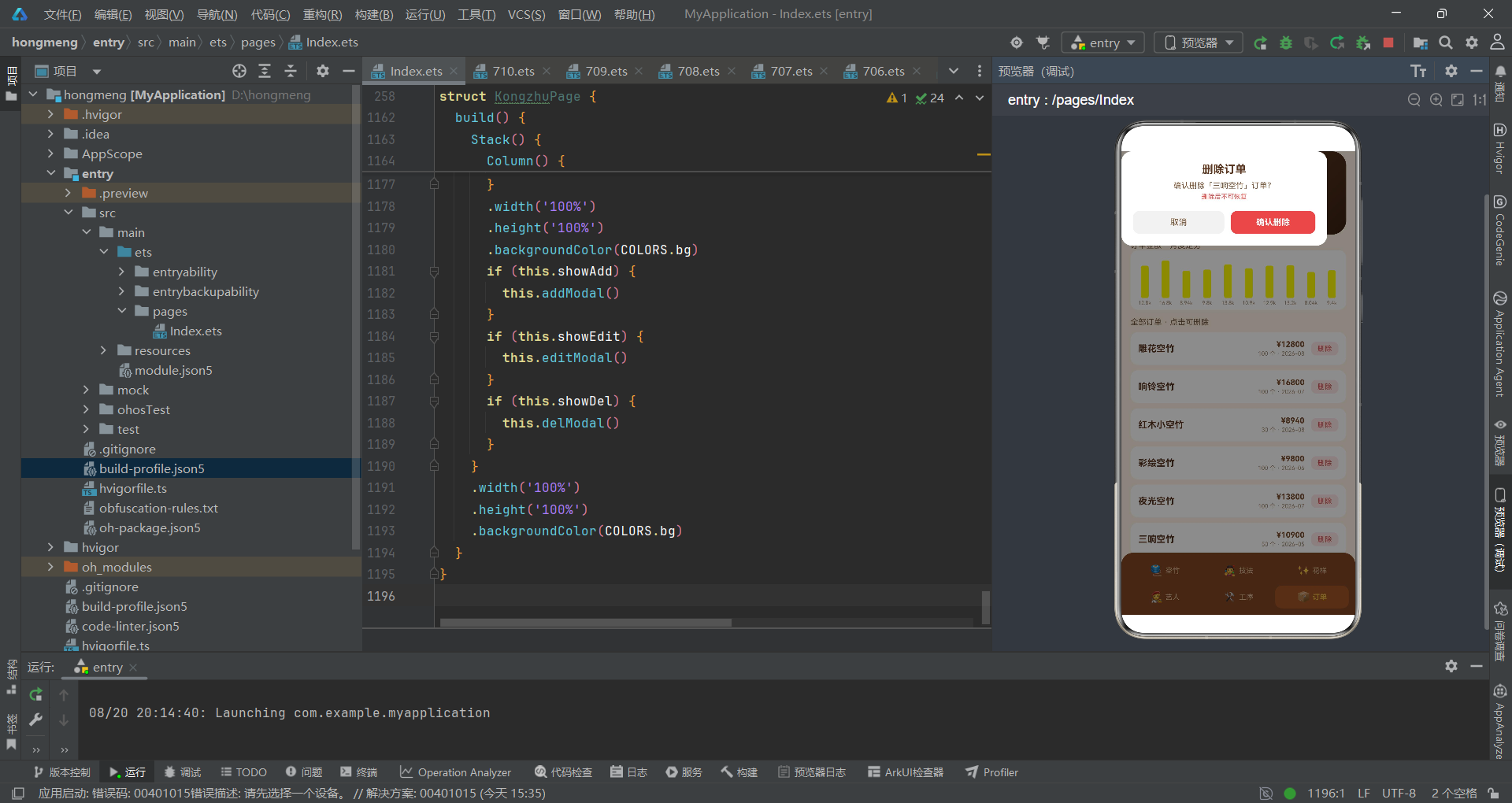Collapse the entry folder in project tree

[51, 173]
